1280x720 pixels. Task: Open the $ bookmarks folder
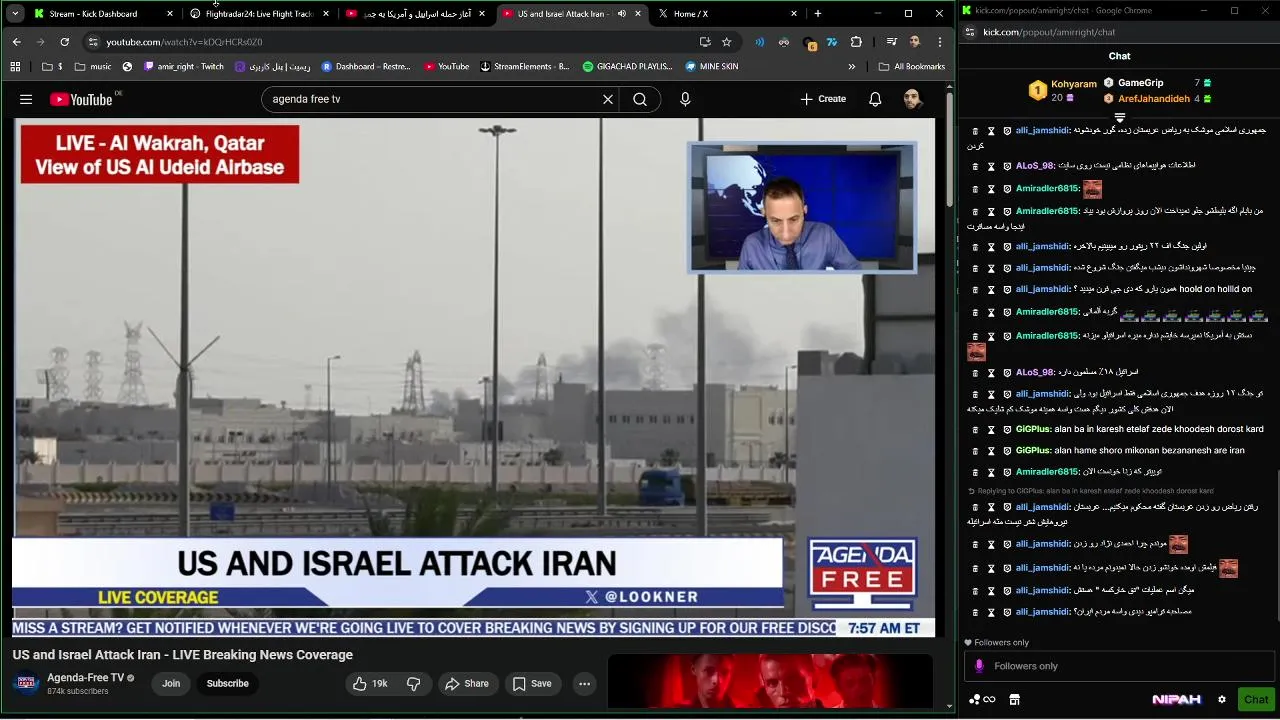click(x=52, y=67)
